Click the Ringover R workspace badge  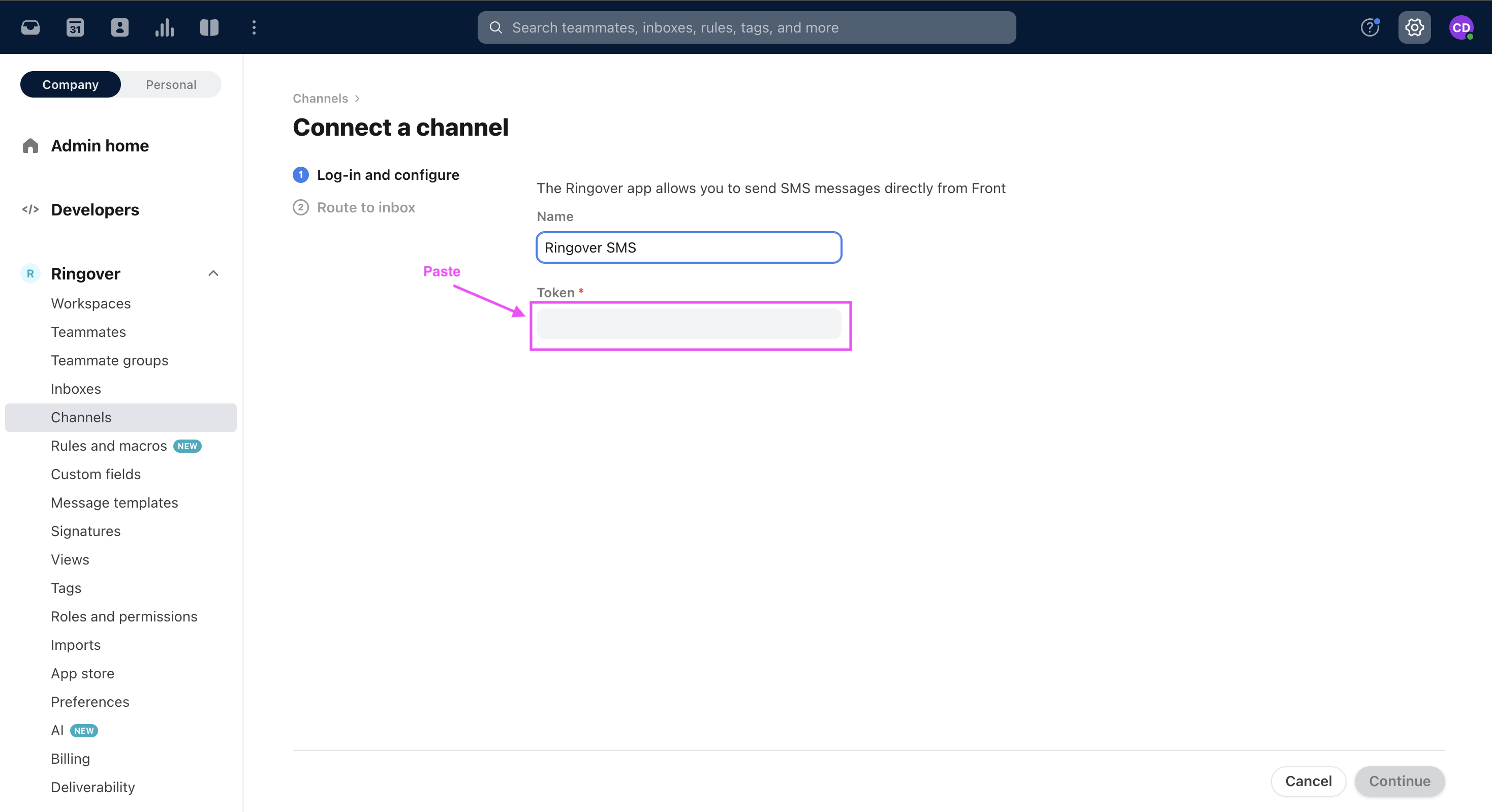click(x=30, y=273)
